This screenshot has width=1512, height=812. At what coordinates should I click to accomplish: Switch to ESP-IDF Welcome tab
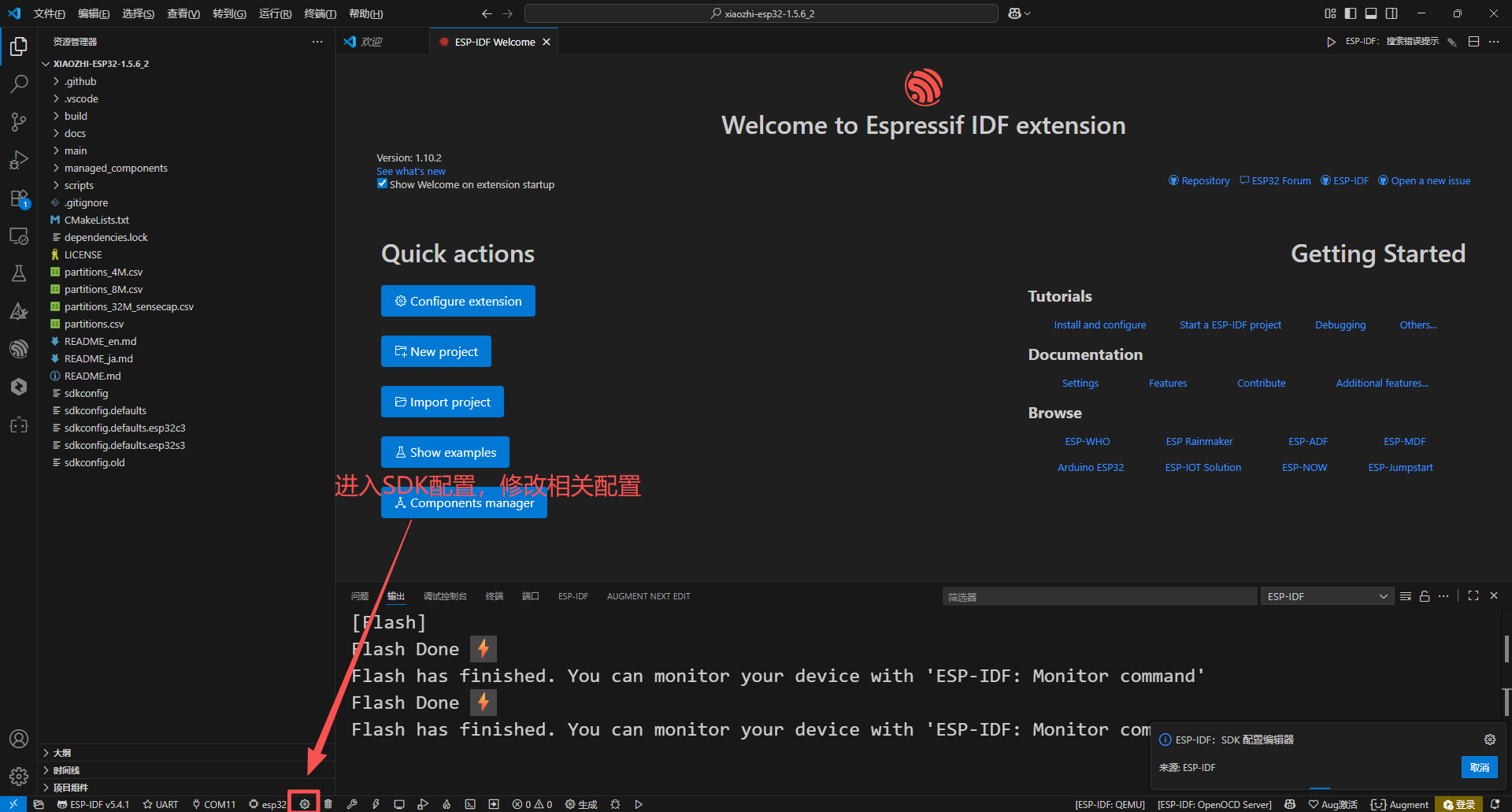click(x=495, y=42)
